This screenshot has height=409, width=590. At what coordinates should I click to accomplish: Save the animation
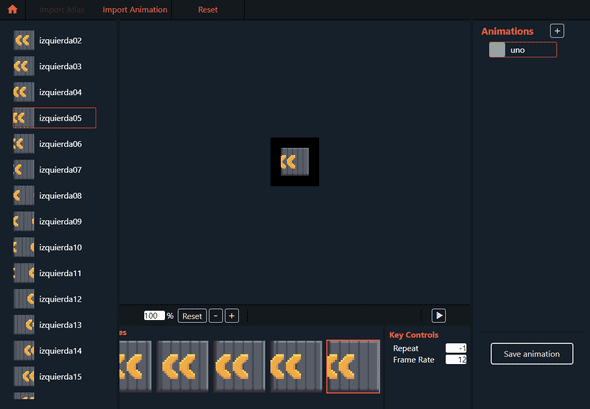(x=532, y=354)
